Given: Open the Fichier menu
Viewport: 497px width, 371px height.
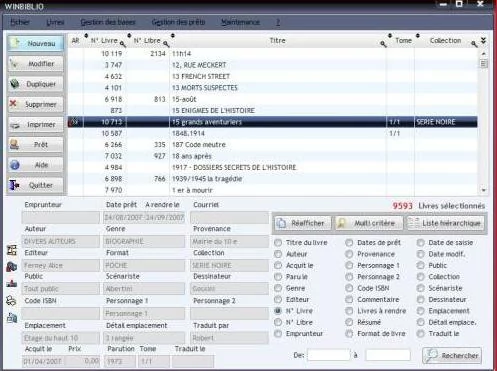Looking at the screenshot, I should pos(20,22).
